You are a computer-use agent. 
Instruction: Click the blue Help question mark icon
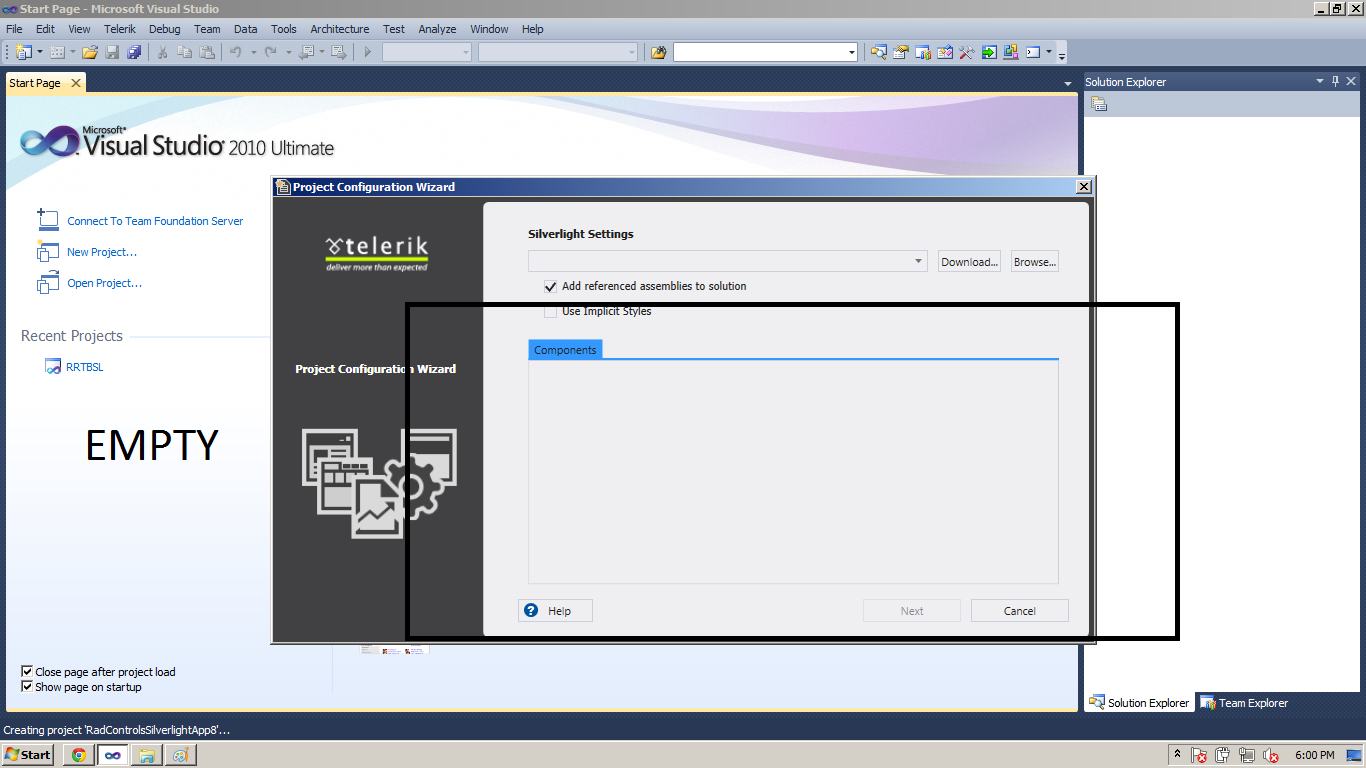[531, 610]
